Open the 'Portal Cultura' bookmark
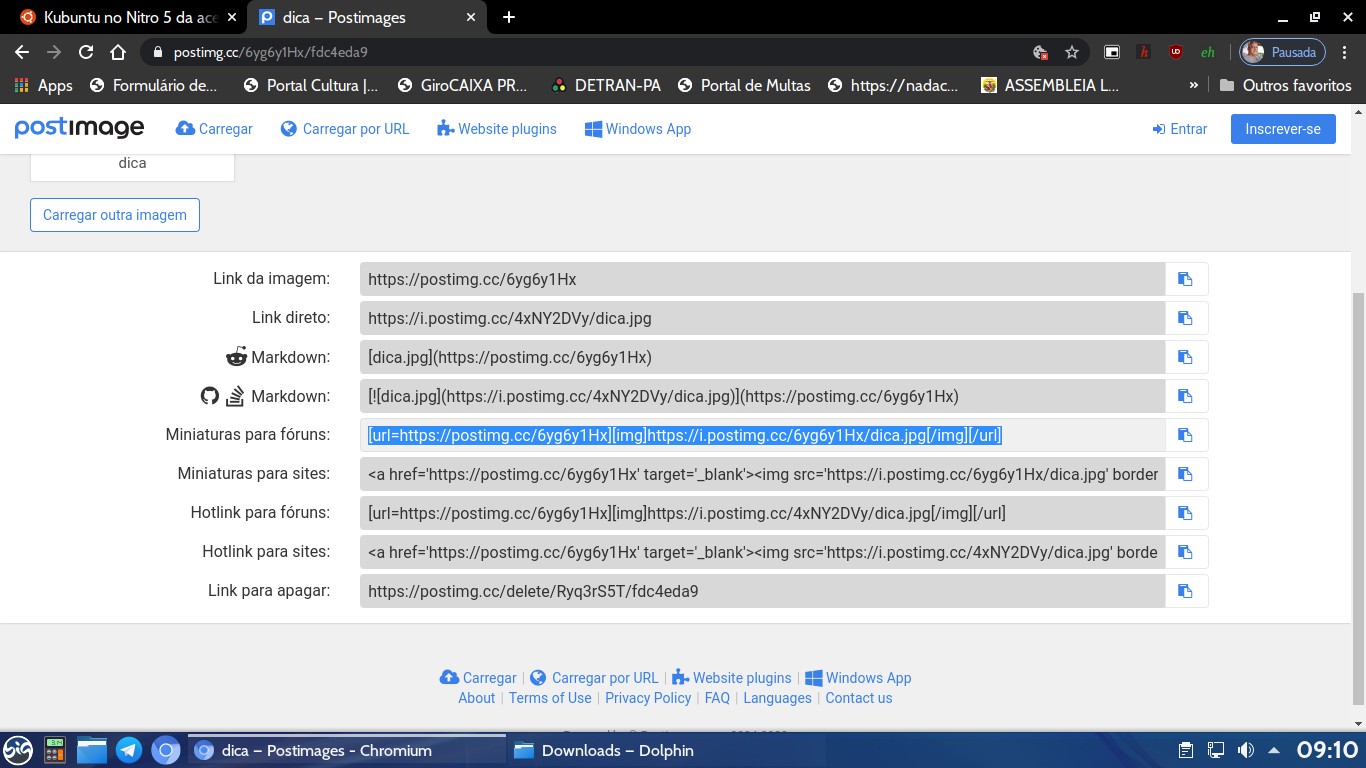Viewport: 1366px width, 768px height. (311, 85)
